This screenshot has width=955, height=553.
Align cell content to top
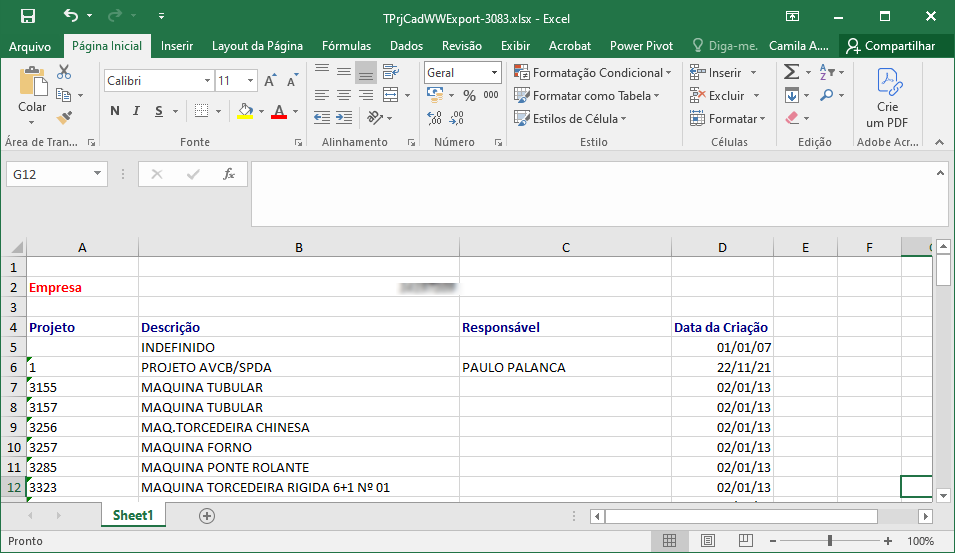[x=322, y=71]
